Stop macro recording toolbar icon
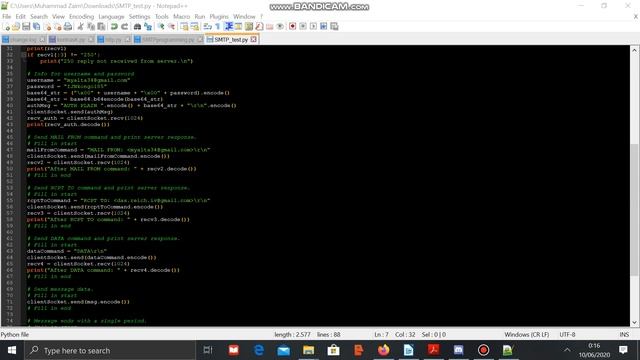The width and height of the screenshot is (640, 360). coord(303,27)
